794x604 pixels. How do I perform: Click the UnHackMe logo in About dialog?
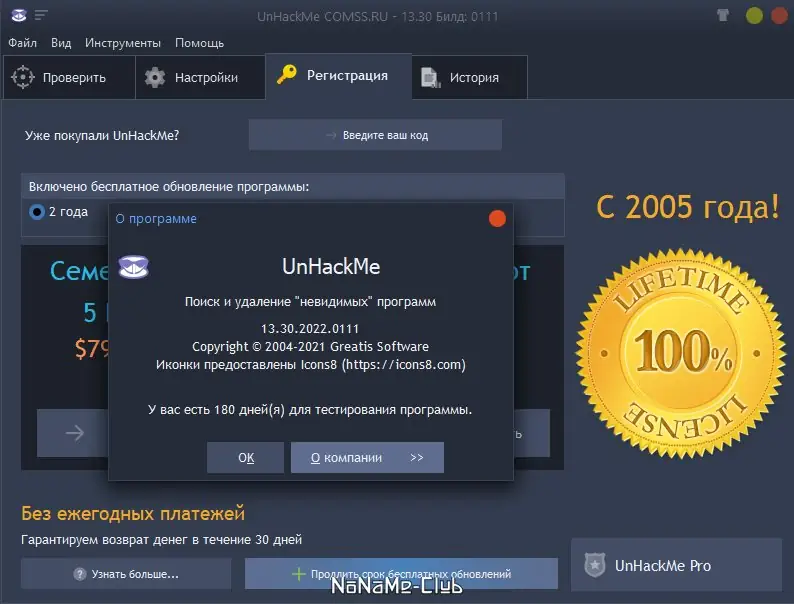(134, 267)
